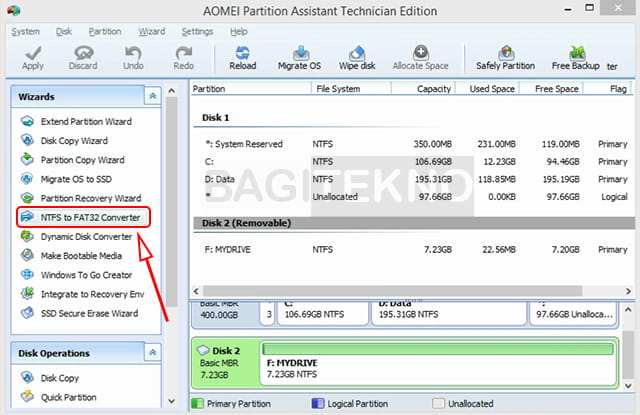Sort by the Used Space column
This screenshot has width=640, height=415.
point(487,89)
